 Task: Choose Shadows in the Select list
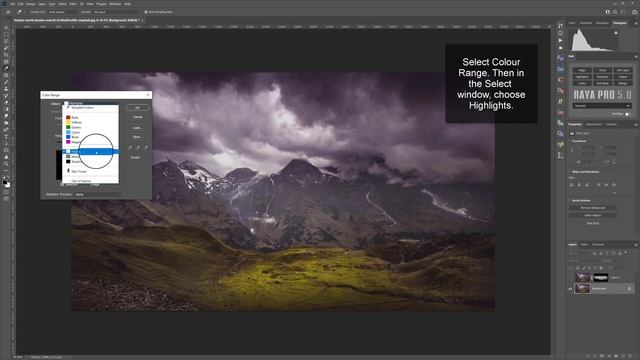(x=91, y=162)
